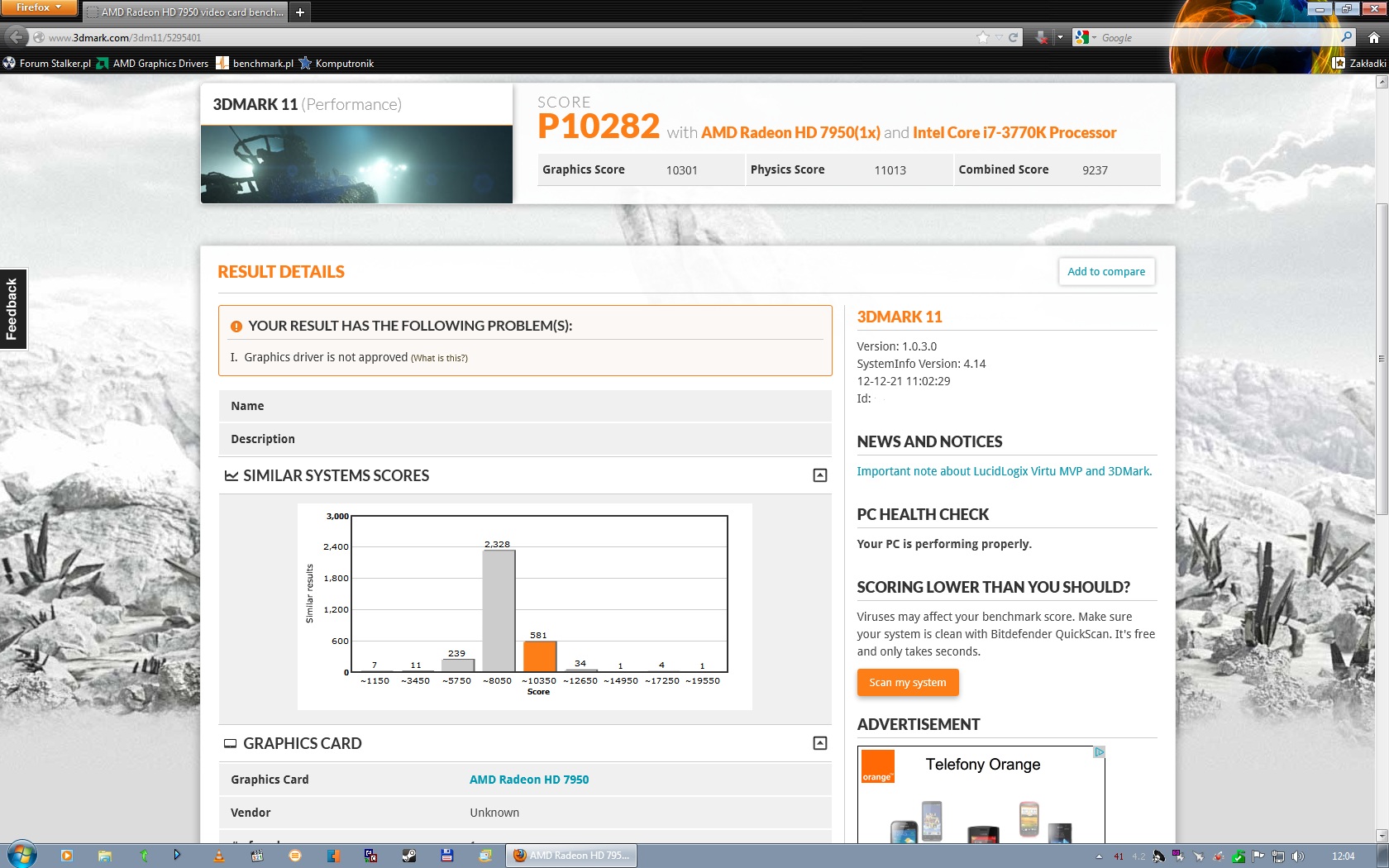Screen dimensions: 1389x868
Task: Click the Telefony Orange advertisement
Action: click(981, 795)
